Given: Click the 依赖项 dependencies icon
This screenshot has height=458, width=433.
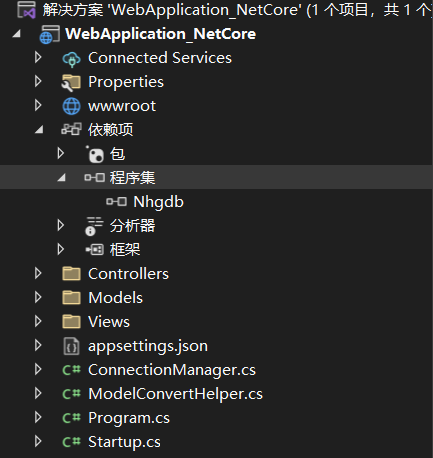Looking at the screenshot, I should (71, 129).
